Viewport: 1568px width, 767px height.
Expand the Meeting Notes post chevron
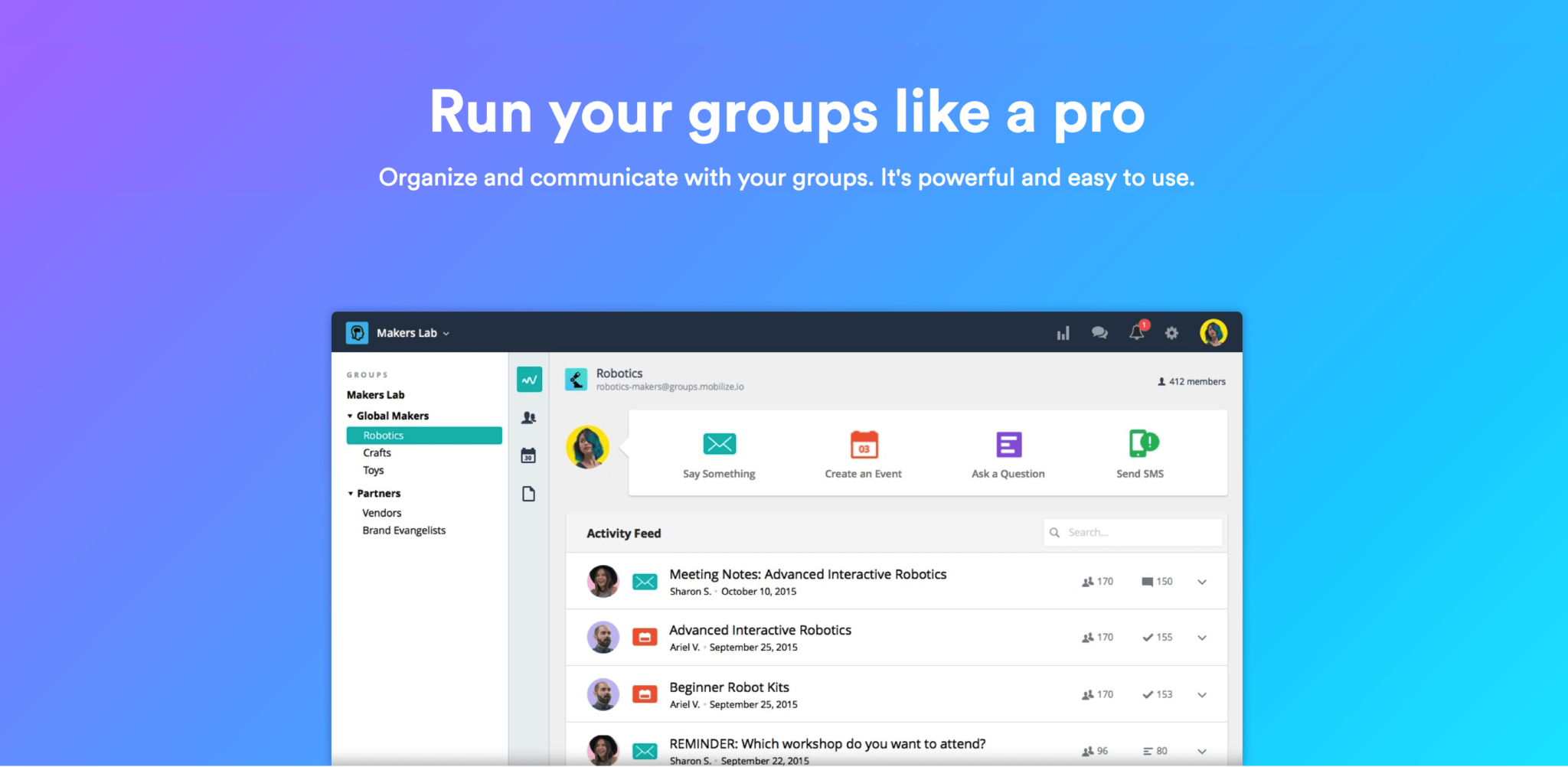click(x=1202, y=582)
